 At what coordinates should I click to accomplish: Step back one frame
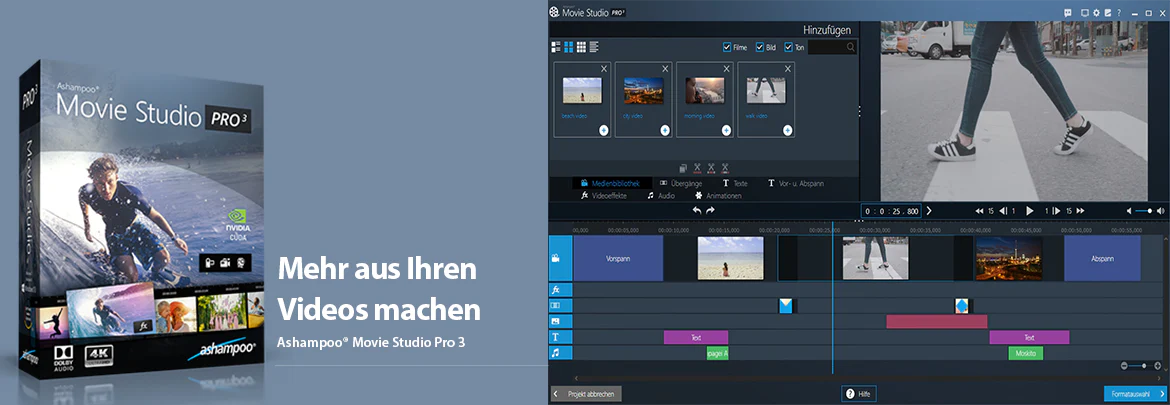(1004, 211)
